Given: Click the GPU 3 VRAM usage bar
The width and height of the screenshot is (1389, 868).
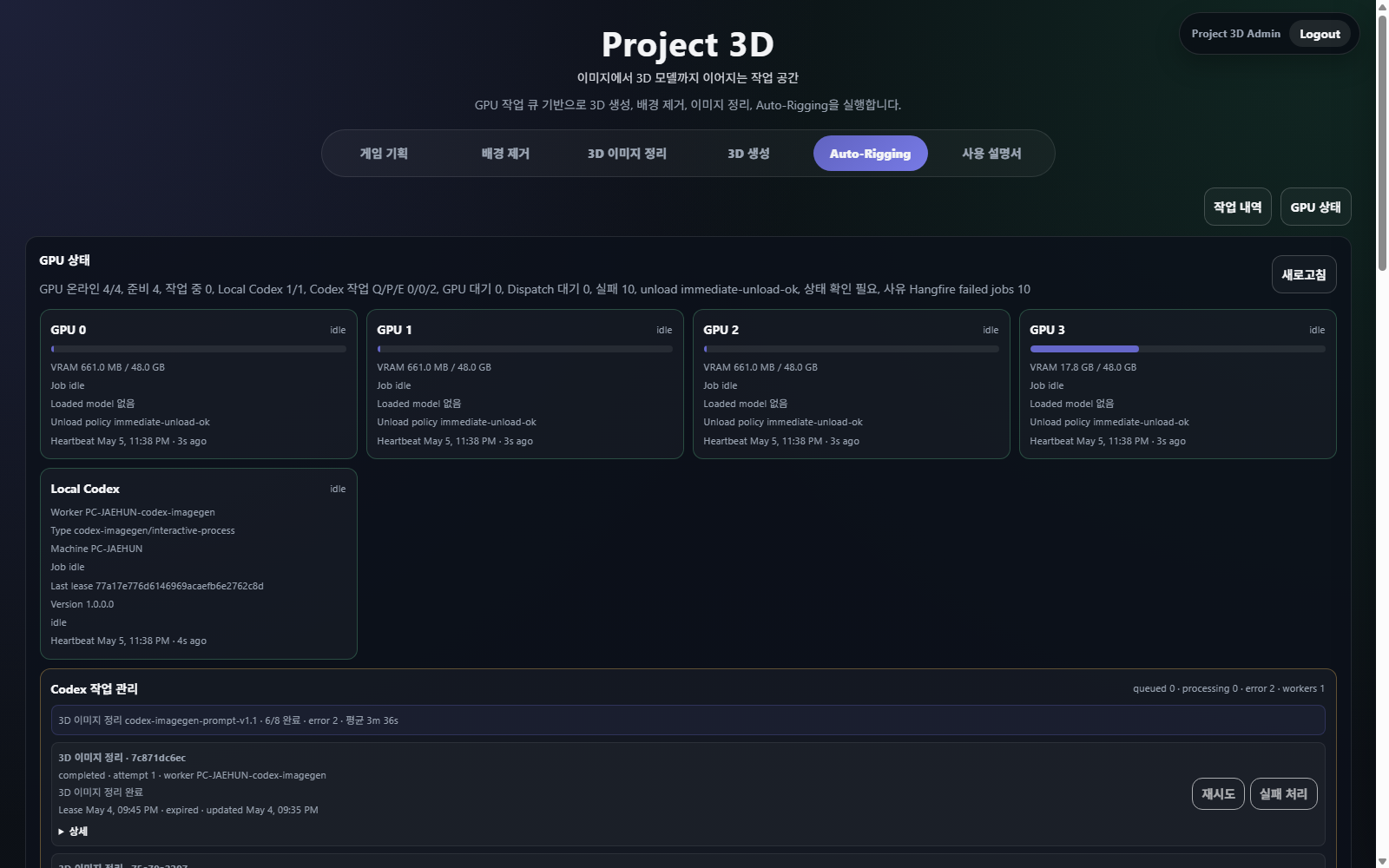Looking at the screenshot, I should click(x=1178, y=349).
